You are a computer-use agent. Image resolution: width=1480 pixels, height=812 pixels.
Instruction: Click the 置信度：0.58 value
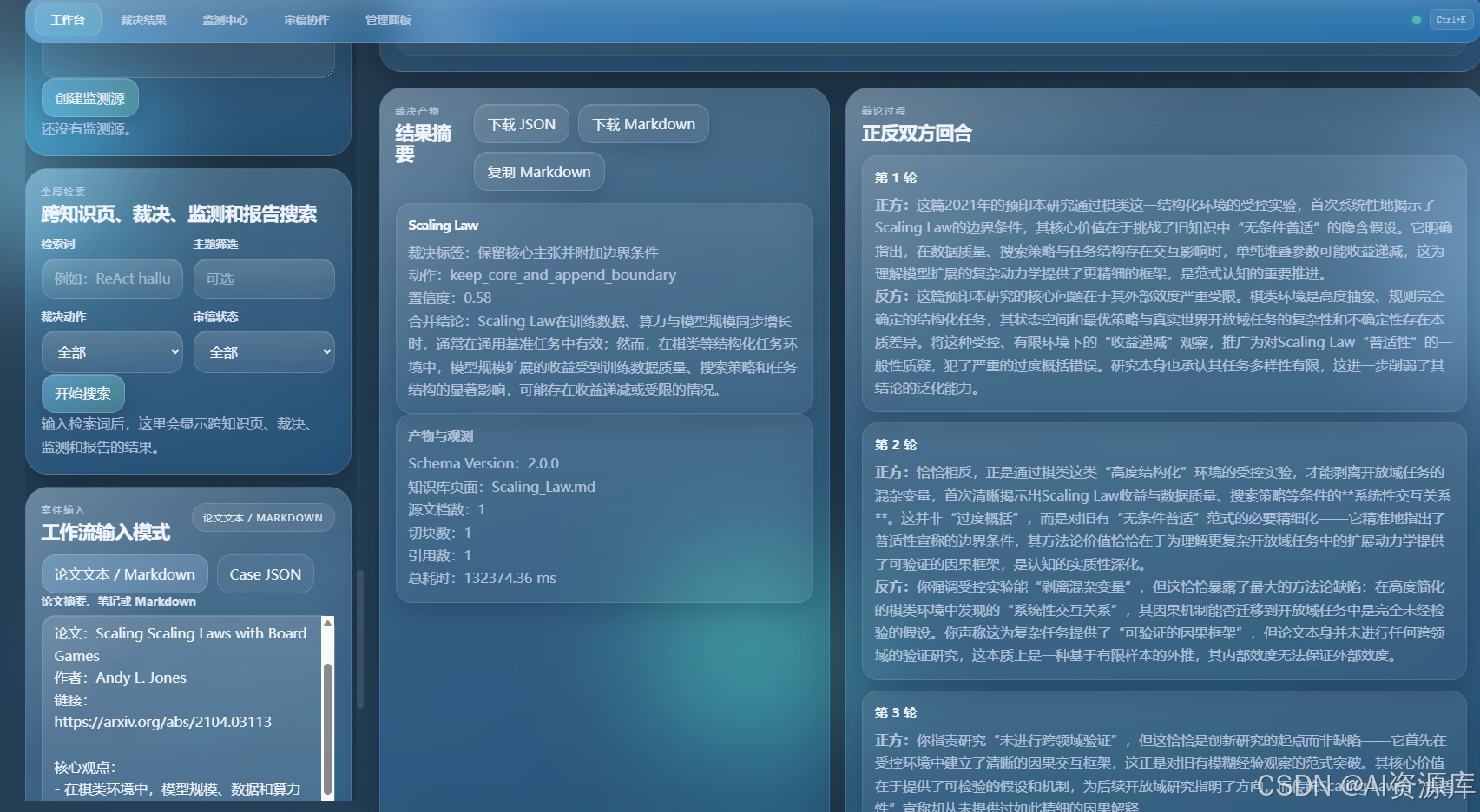coord(450,298)
